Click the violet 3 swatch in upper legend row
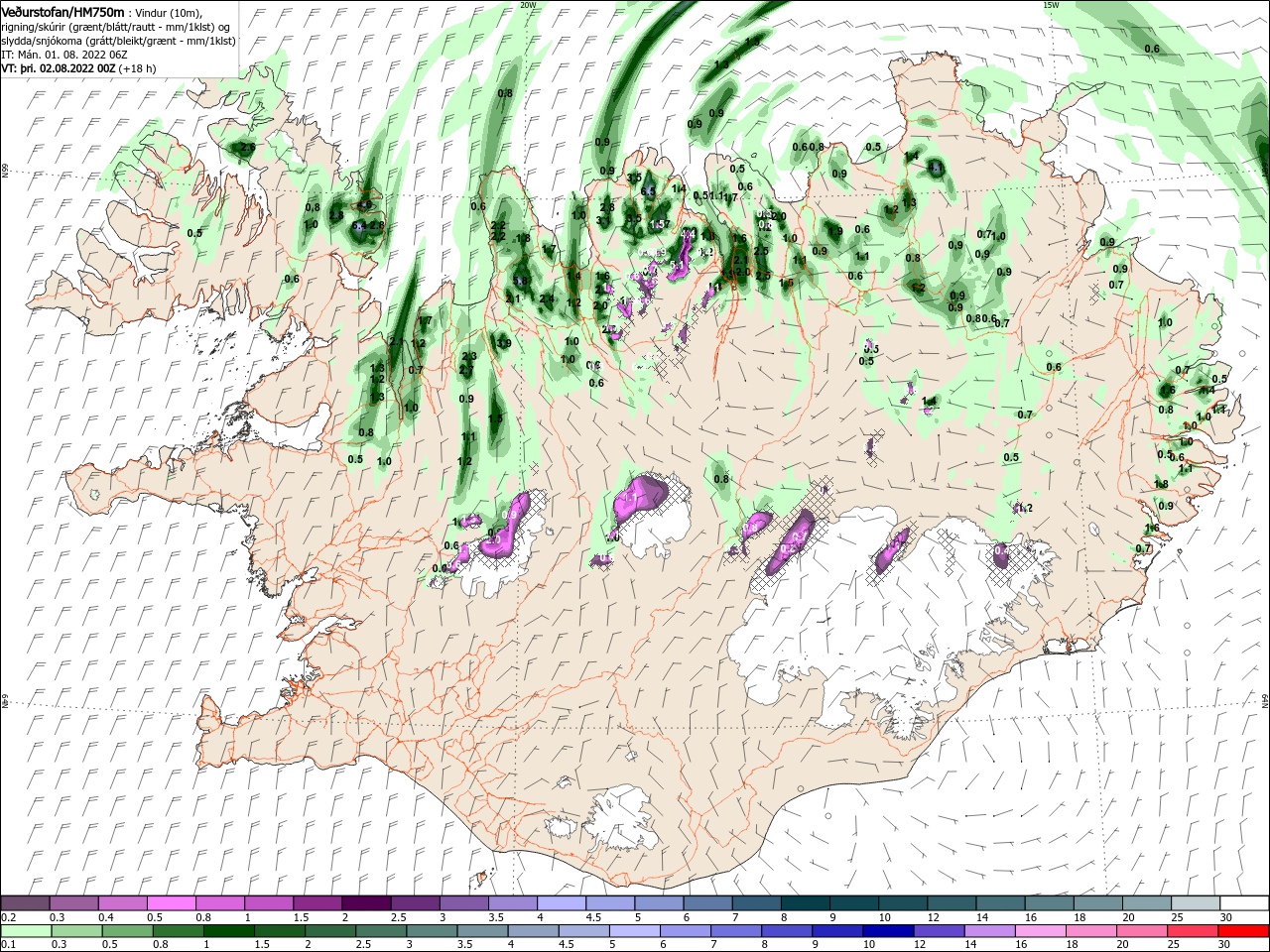 463,903
